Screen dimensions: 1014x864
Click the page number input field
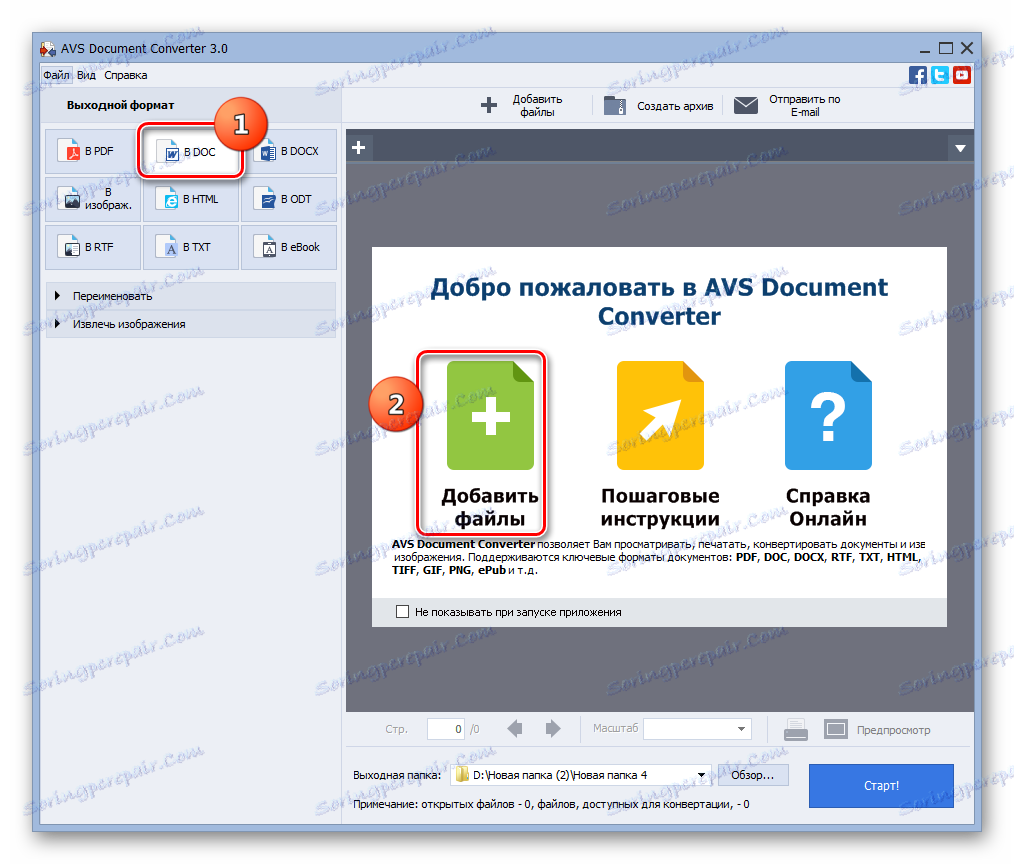coord(446,729)
